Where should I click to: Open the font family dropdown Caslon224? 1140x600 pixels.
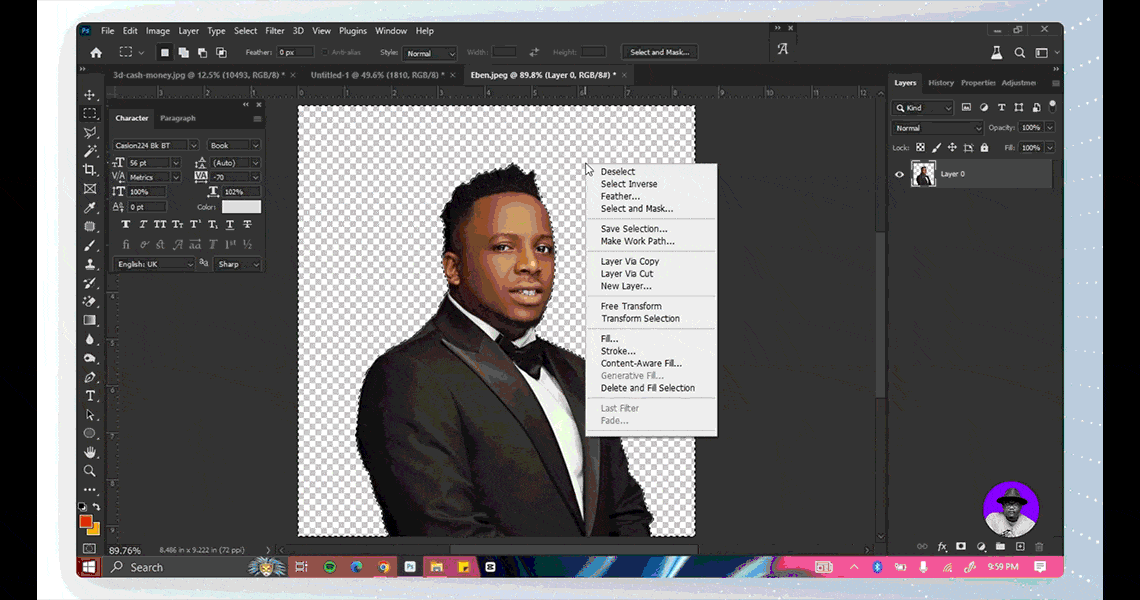[x=155, y=145]
